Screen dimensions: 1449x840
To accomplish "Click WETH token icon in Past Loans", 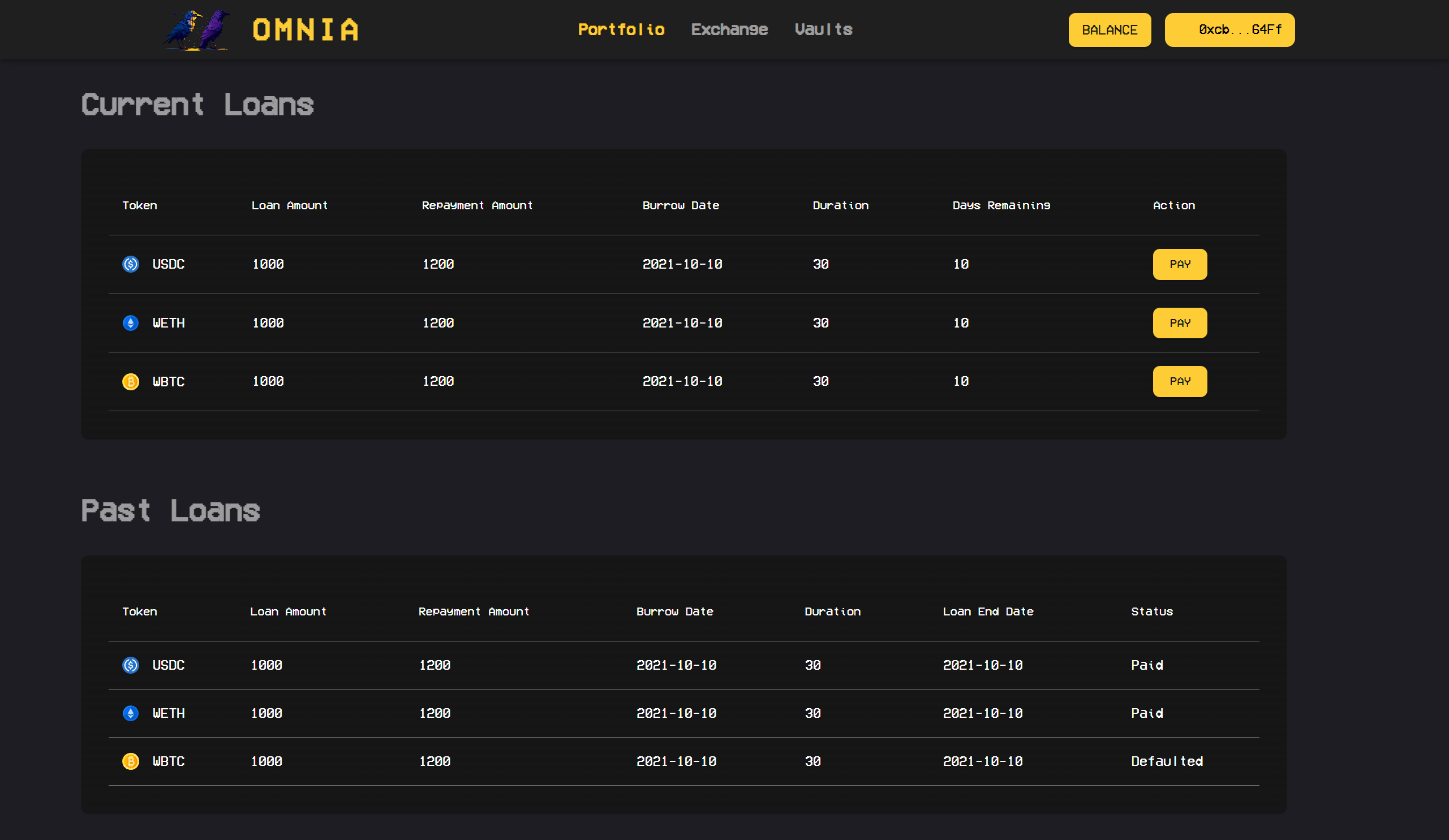I will 131,713.
